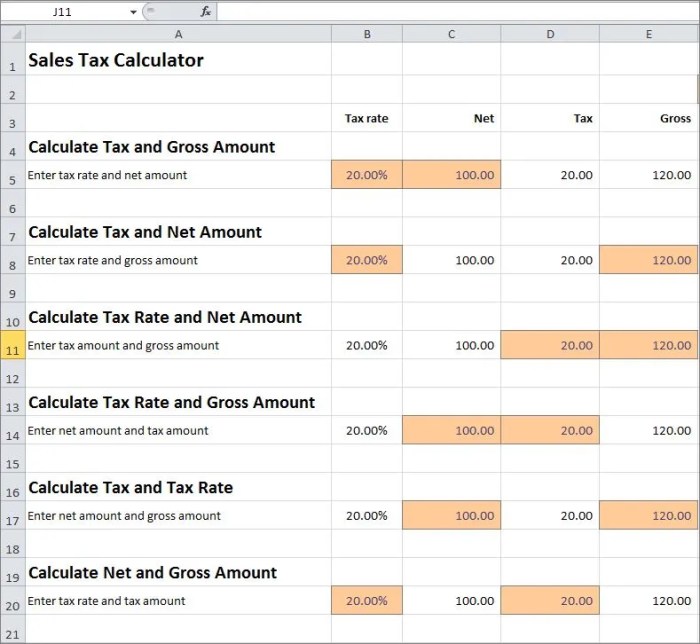Click the 'Gross' heading cell
Screen dimensions: 700x644
click(x=649, y=118)
